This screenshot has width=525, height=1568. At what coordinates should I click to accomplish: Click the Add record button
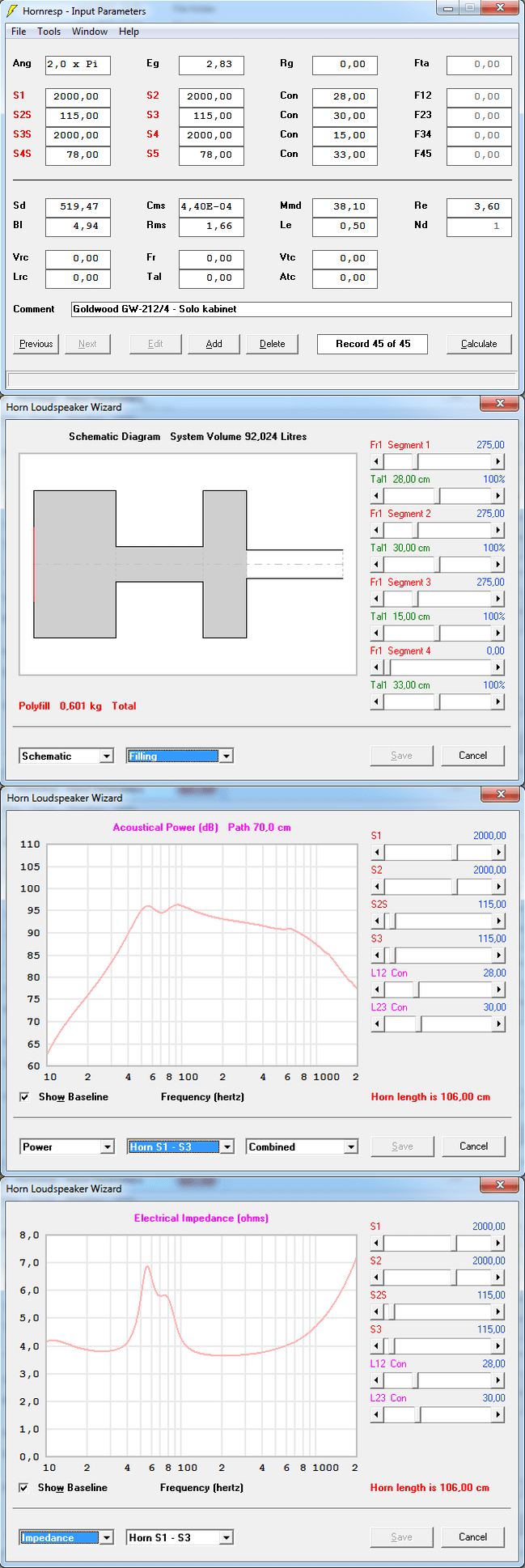coord(214,344)
